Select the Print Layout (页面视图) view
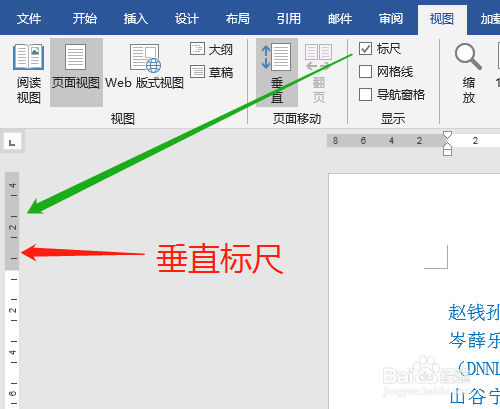Image resolution: width=500 pixels, height=409 pixels. point(76,73)
